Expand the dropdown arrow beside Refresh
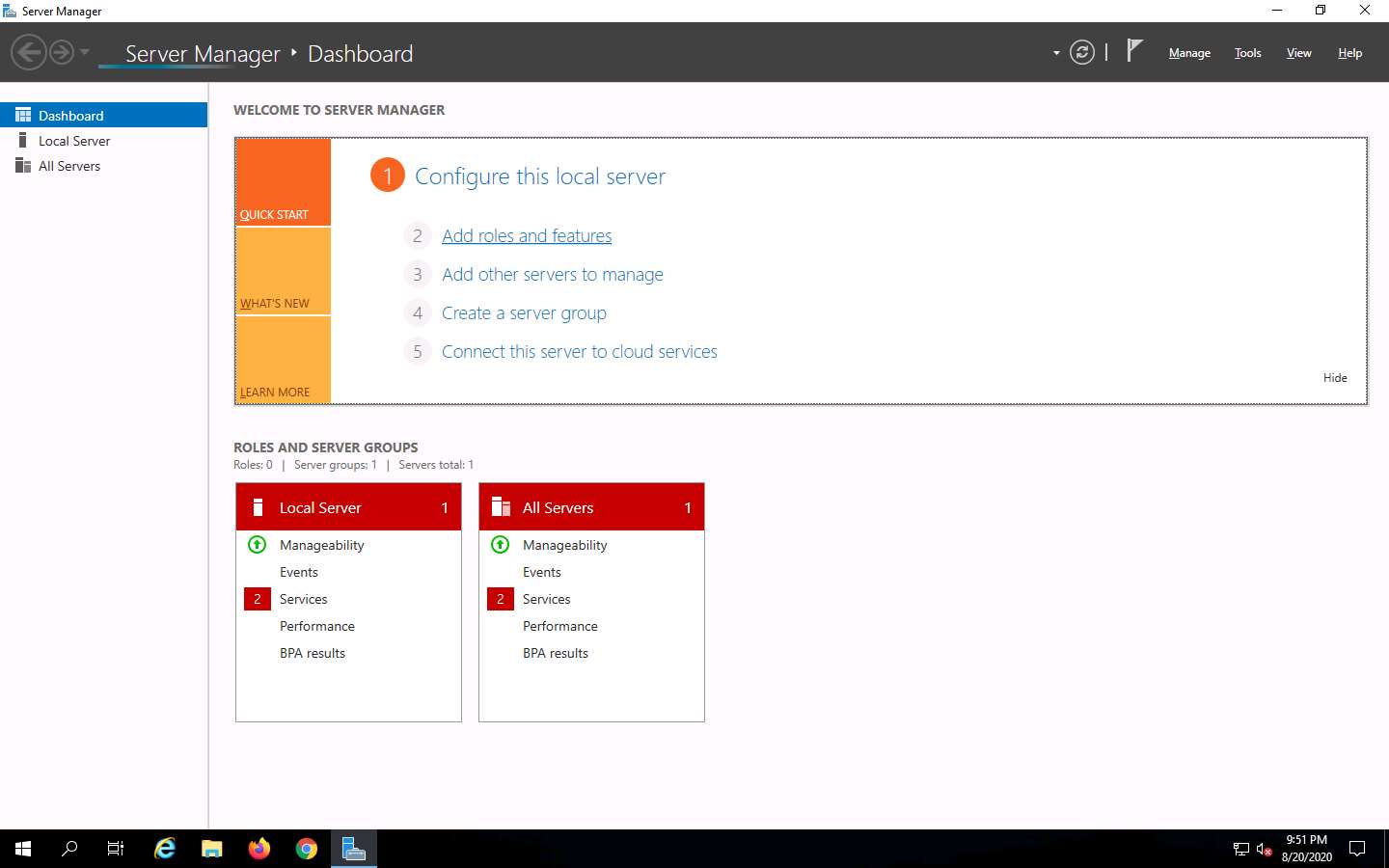Screen dimensions: 1389x868 coord(1056,53)
